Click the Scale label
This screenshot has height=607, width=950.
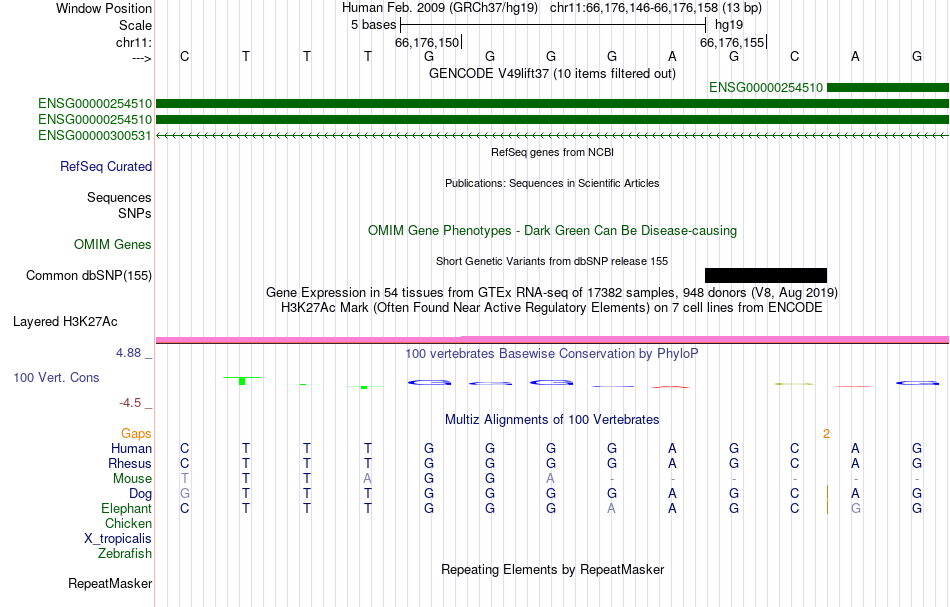tap(135, 25)
